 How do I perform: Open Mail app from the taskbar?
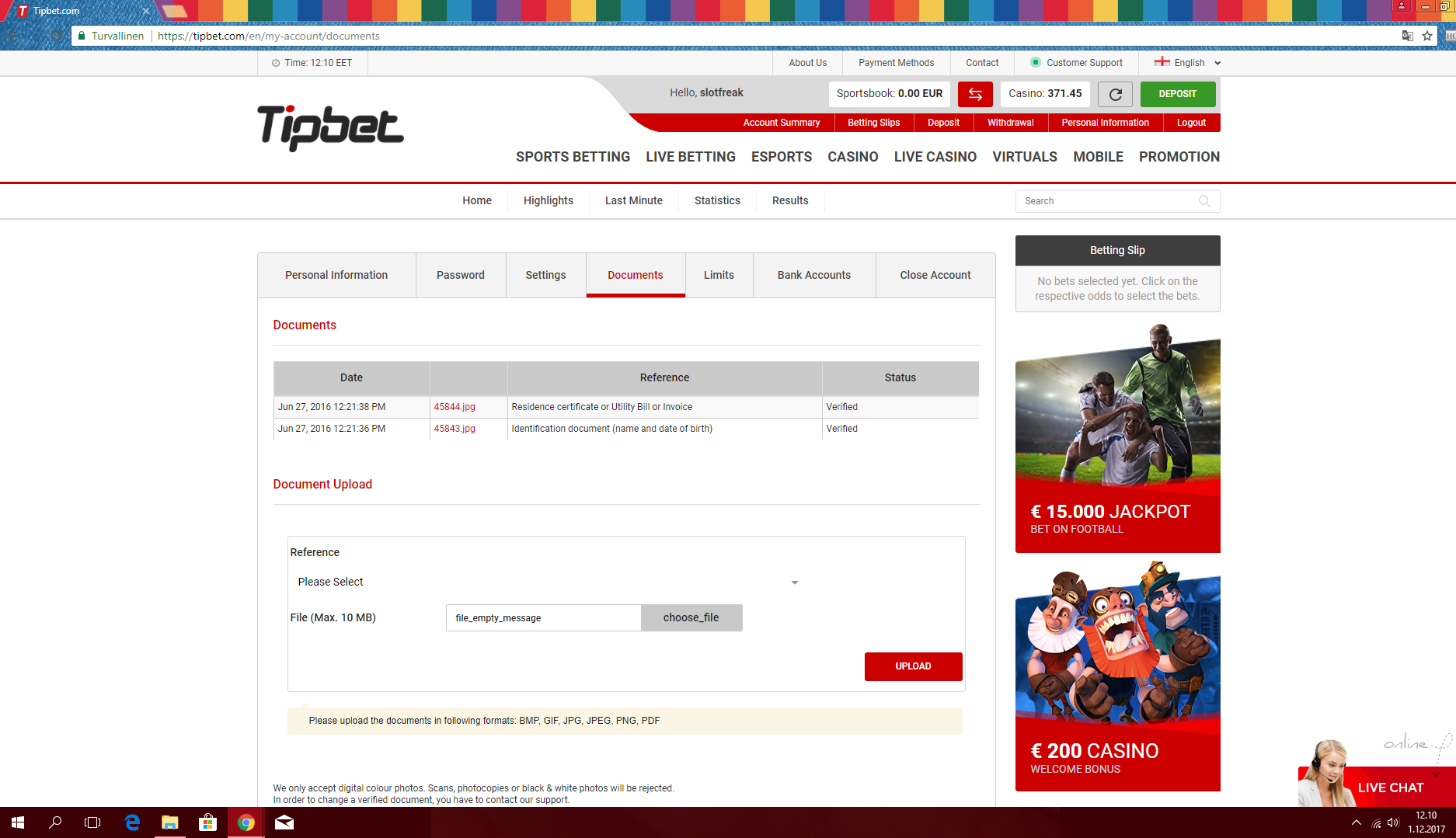click(284, 822)
